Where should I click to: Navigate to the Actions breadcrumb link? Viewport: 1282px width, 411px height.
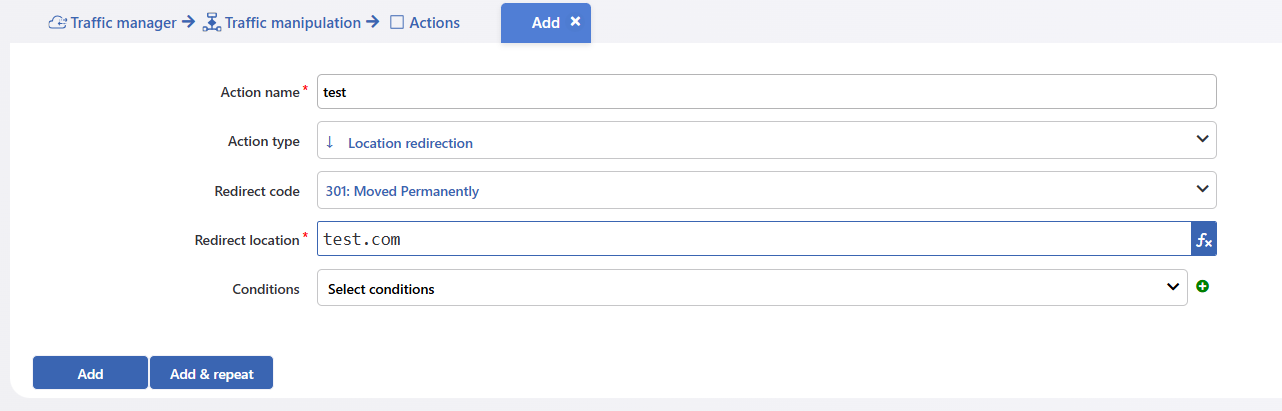coord(435,22)
